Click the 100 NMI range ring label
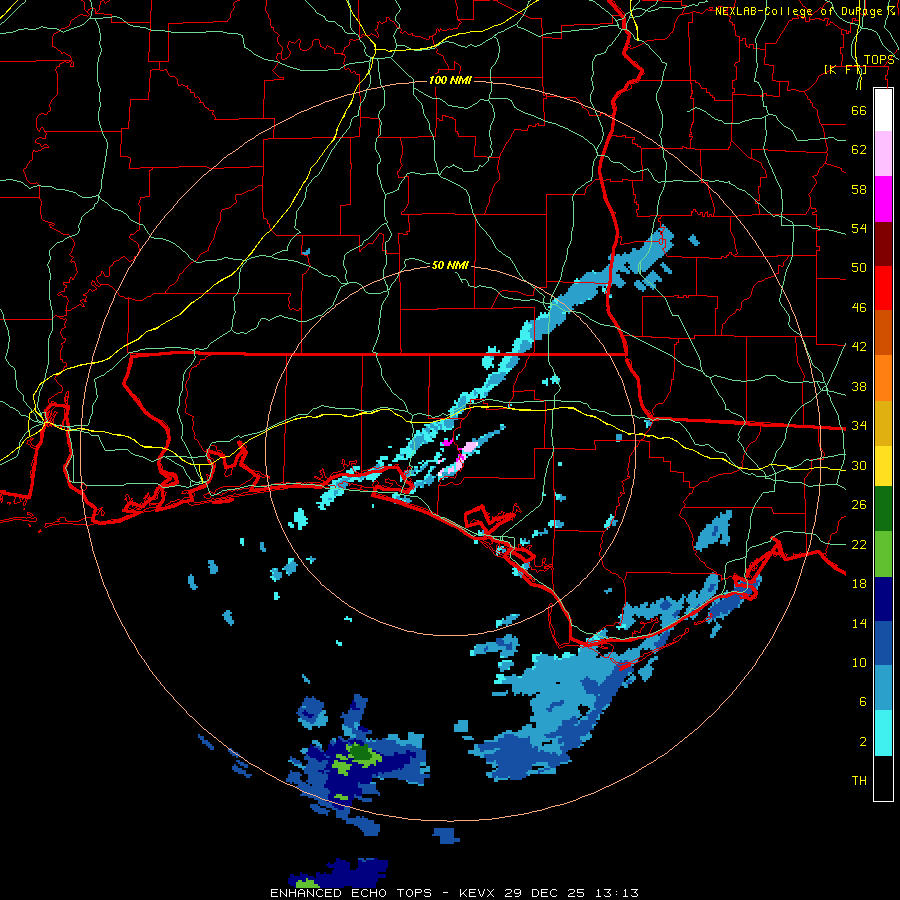This screenshot has height=900, width=900. (x=450, y=80)
